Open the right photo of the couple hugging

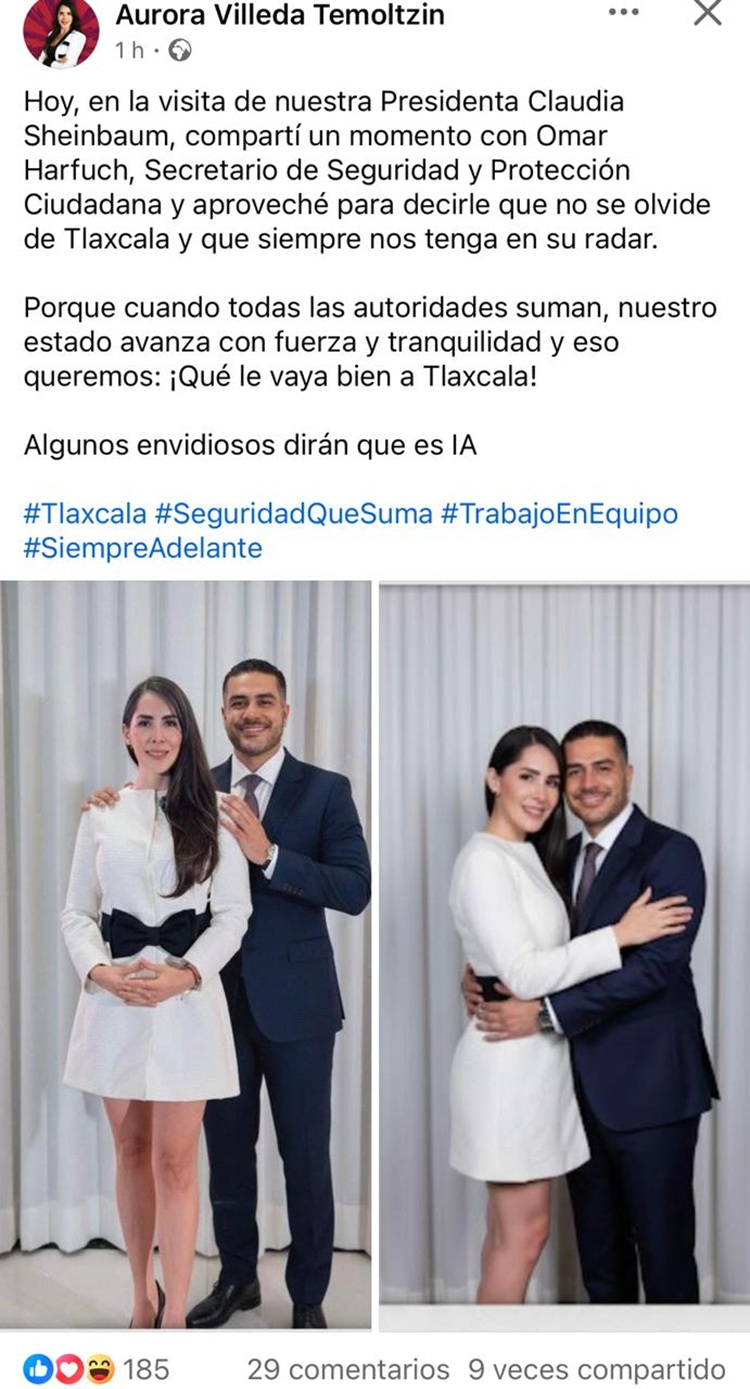[x=564, y=957]
